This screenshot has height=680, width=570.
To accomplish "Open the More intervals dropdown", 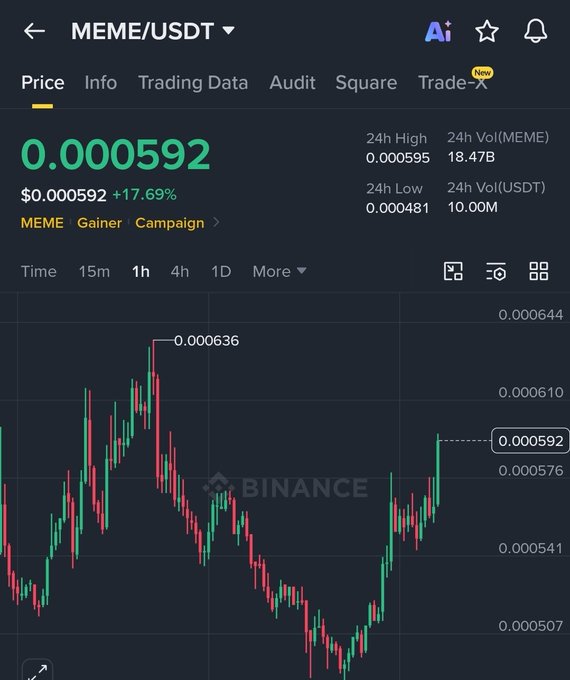I will coord(279,271).
